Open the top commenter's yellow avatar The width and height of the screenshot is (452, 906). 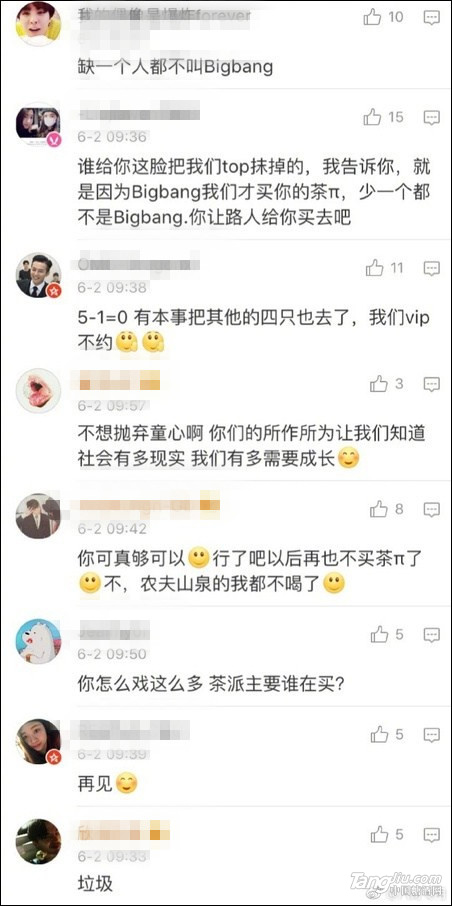(x=38, y=24)
